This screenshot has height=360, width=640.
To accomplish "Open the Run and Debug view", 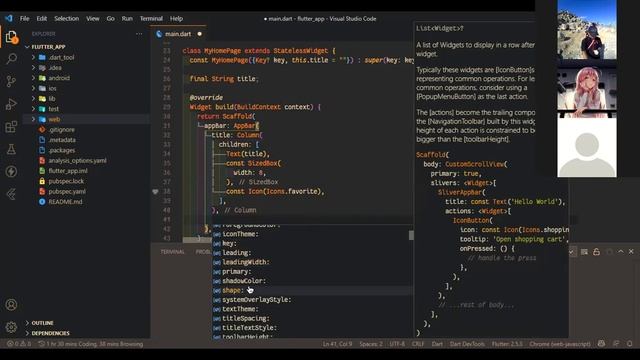I will tap(11, 104).
